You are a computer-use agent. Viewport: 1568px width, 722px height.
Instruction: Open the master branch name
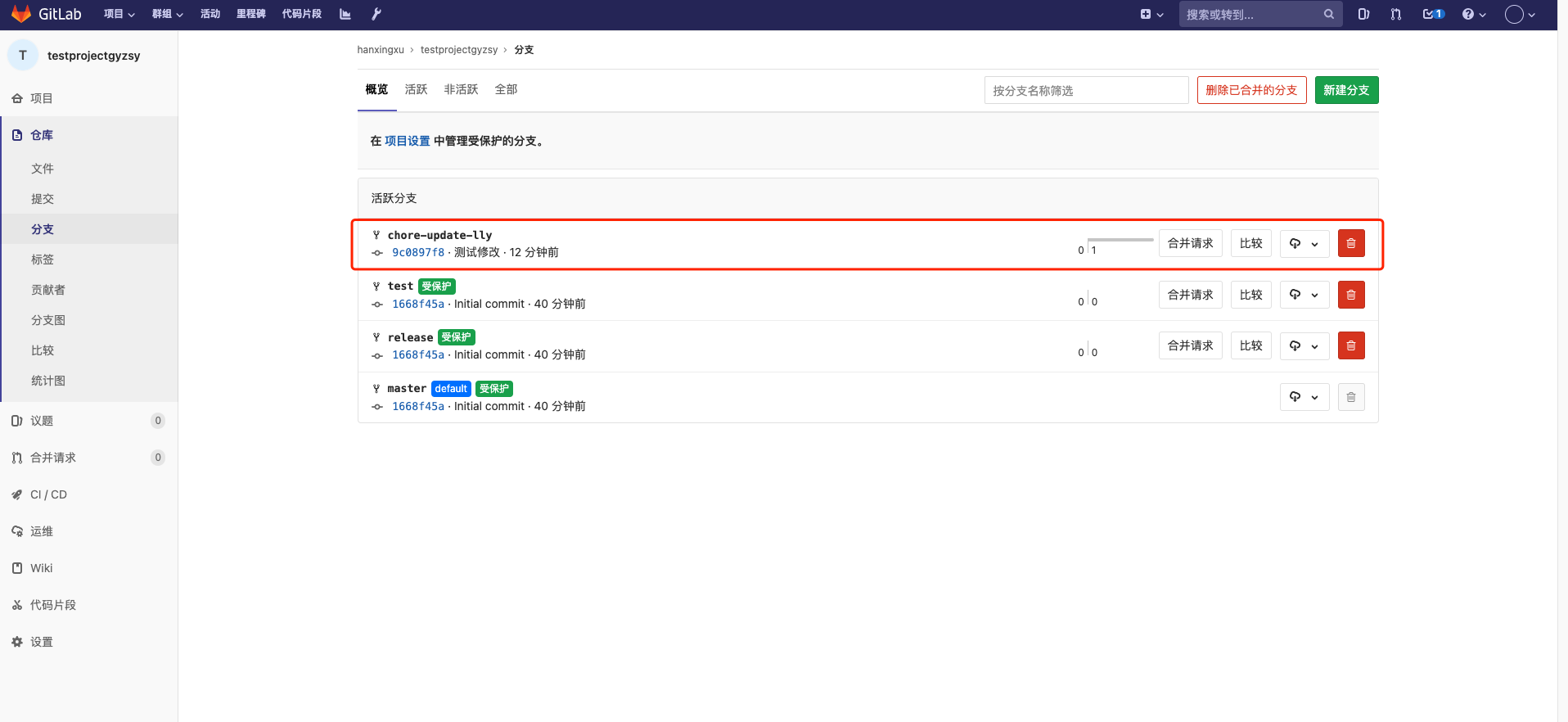tap(407, 388)
